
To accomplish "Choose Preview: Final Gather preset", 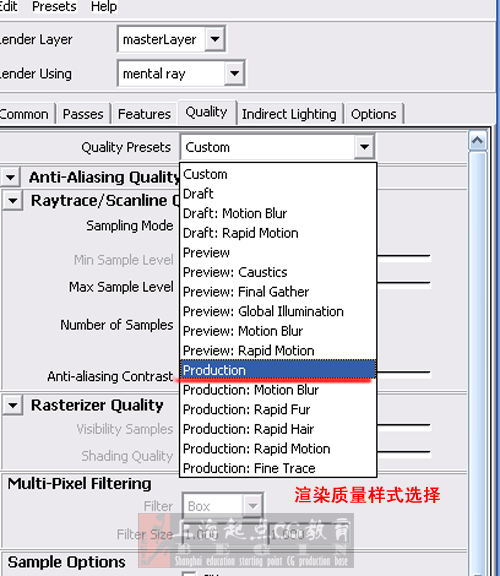I will coord(278,292).
